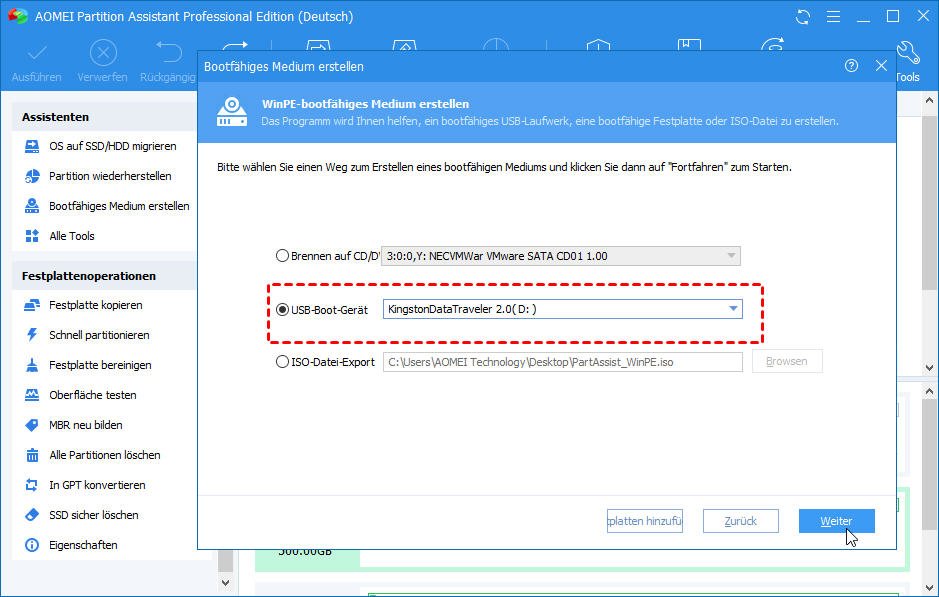Select the Brennen auf CD/DVD radio button
The image size is (939, 597).
coord(282,256)
